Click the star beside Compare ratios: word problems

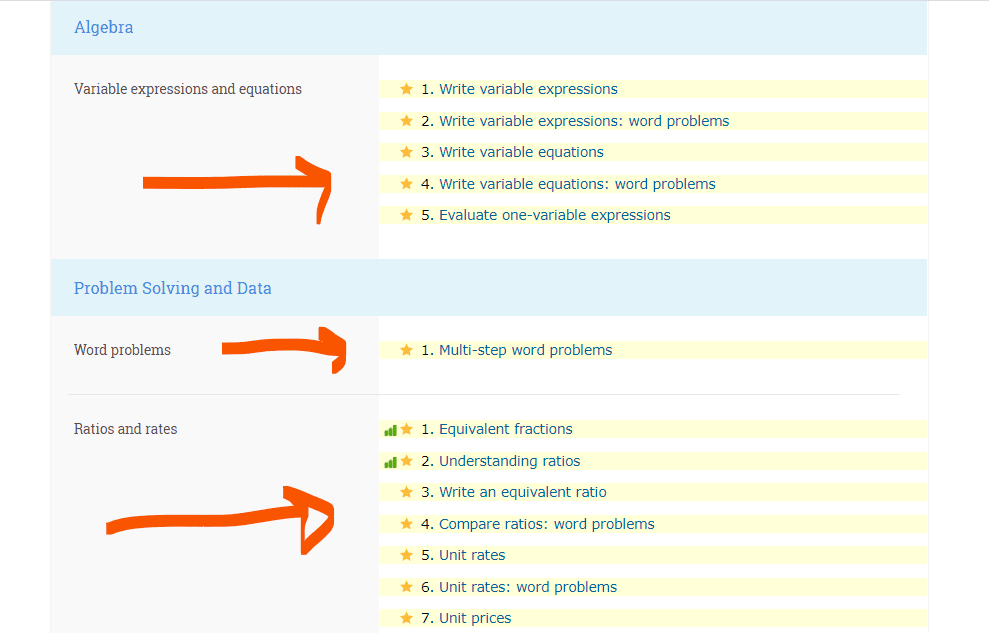406,523
